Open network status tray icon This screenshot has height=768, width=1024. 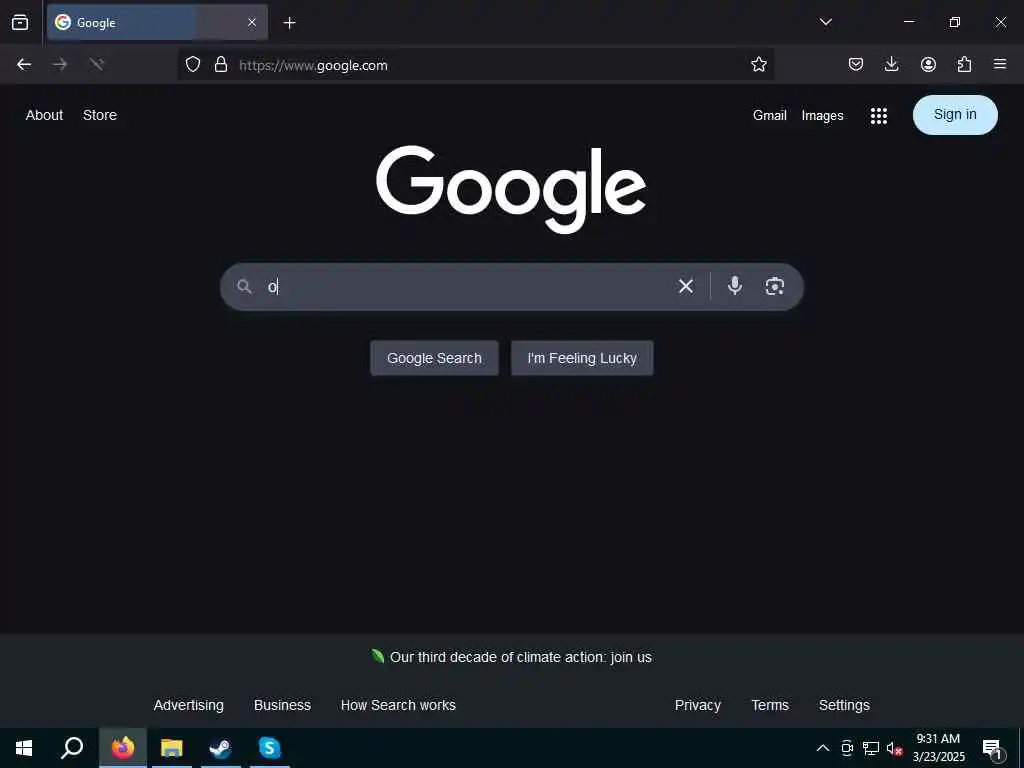click(x=871, y=748)
